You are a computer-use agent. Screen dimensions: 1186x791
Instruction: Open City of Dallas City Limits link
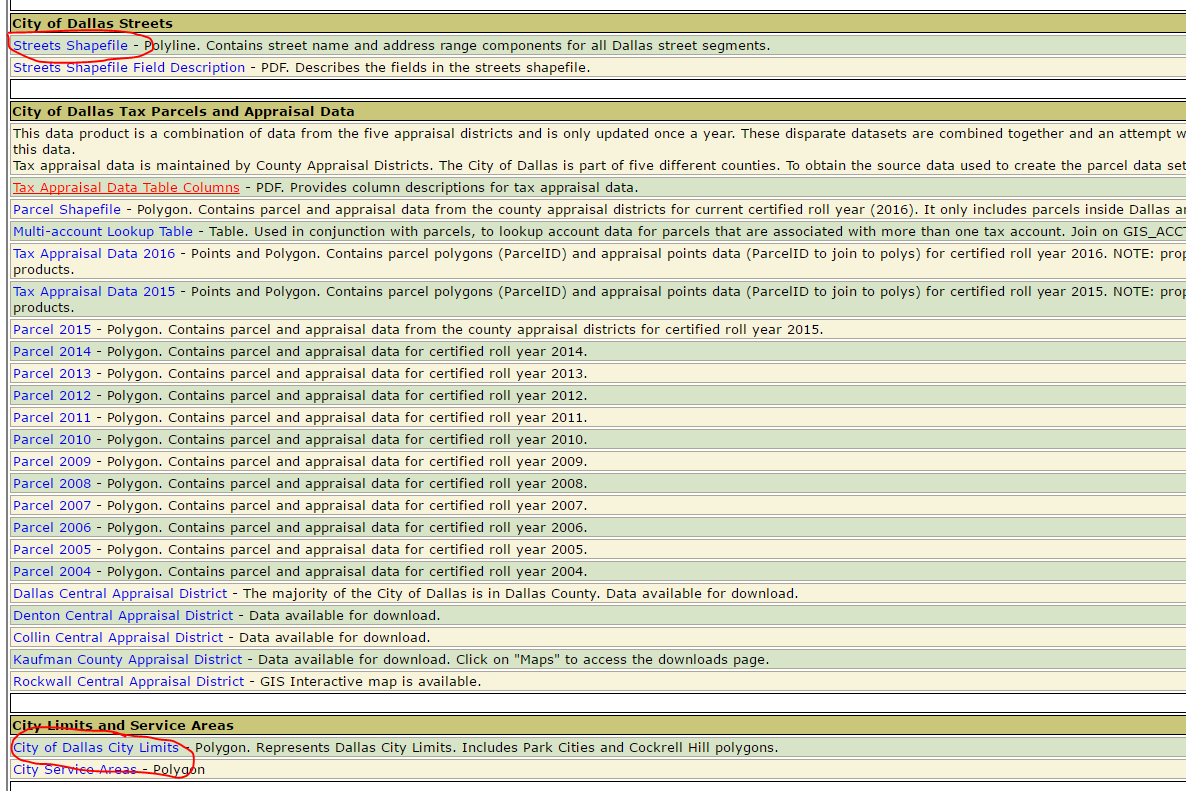coord(95,747)
